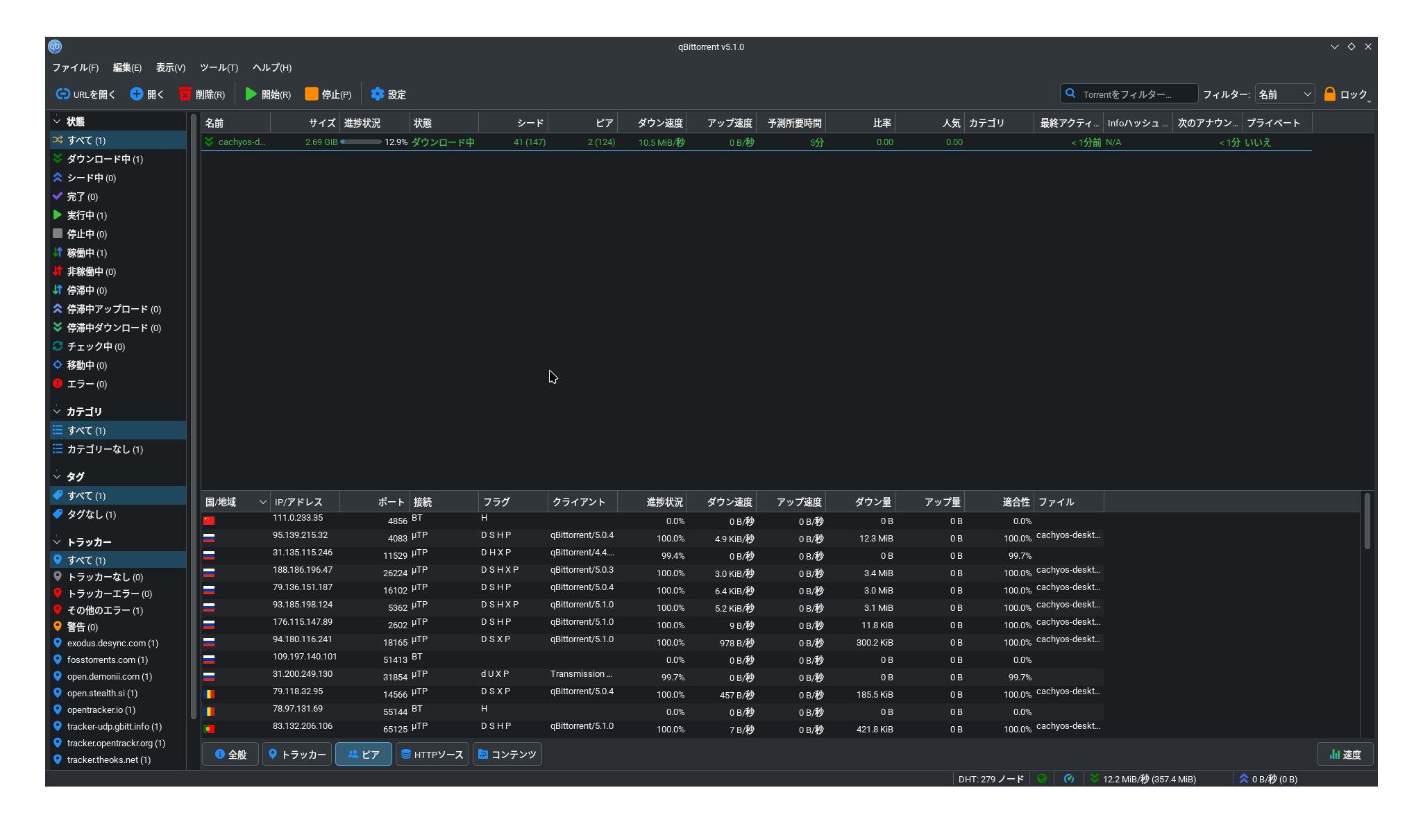Select 停滞中アップロード (0) status filter
The height and width of the screenshot is (840, 1423).
point(118,309)
